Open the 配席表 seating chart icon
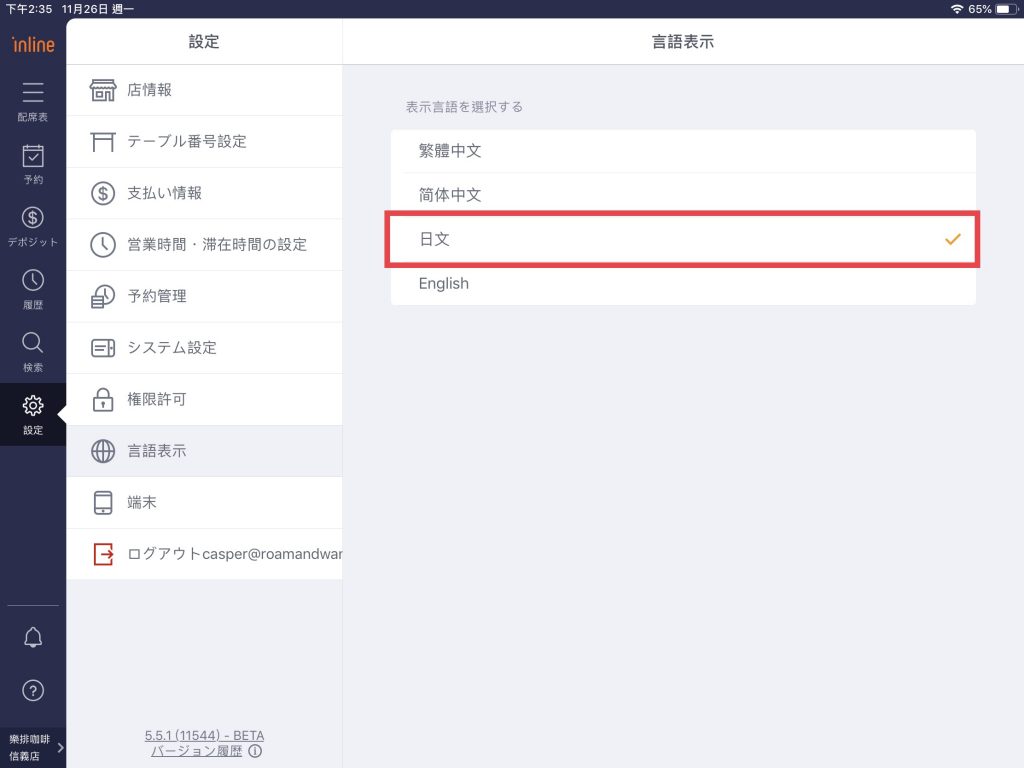 click(33, 94)
